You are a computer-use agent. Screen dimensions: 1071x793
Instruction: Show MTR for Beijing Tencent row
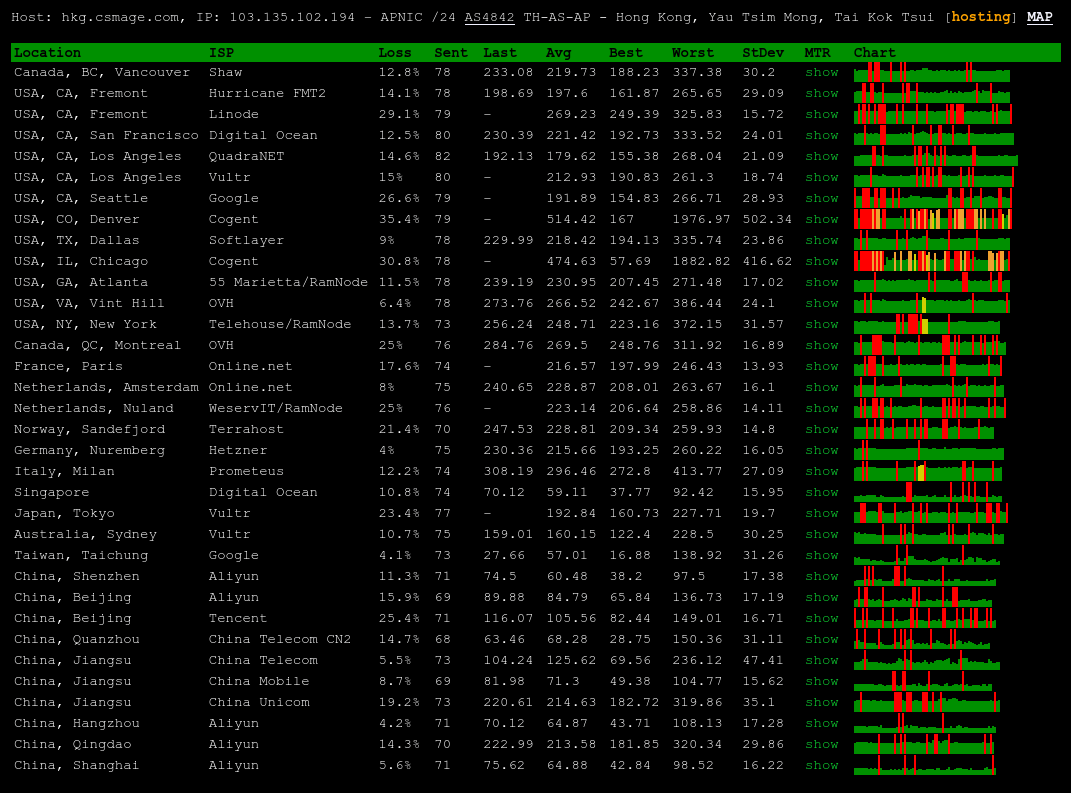pos(821,618)
